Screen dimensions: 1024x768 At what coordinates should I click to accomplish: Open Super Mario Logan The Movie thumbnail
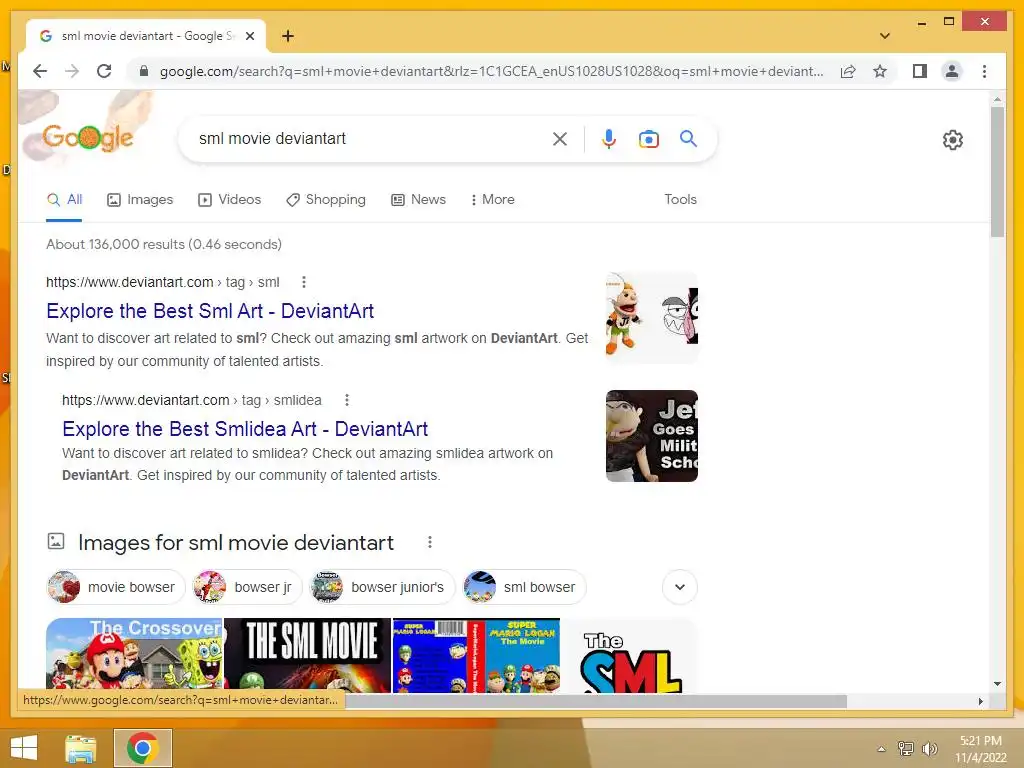tap(476, 656)
